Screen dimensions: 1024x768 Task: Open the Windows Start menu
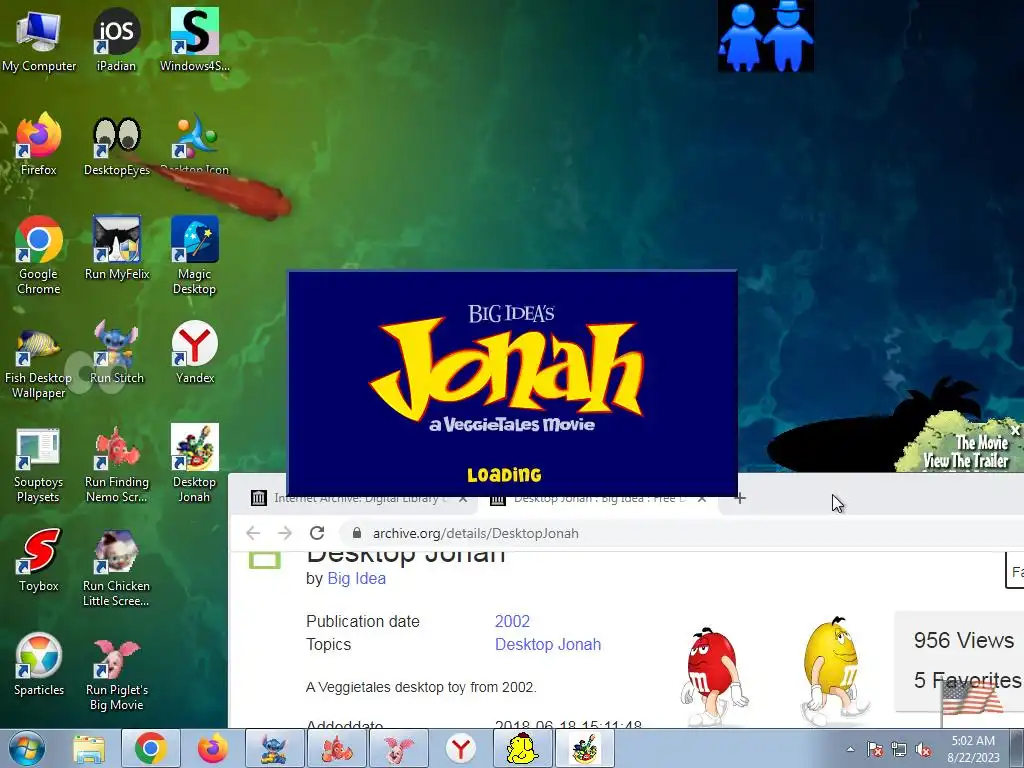pos(27,748)
